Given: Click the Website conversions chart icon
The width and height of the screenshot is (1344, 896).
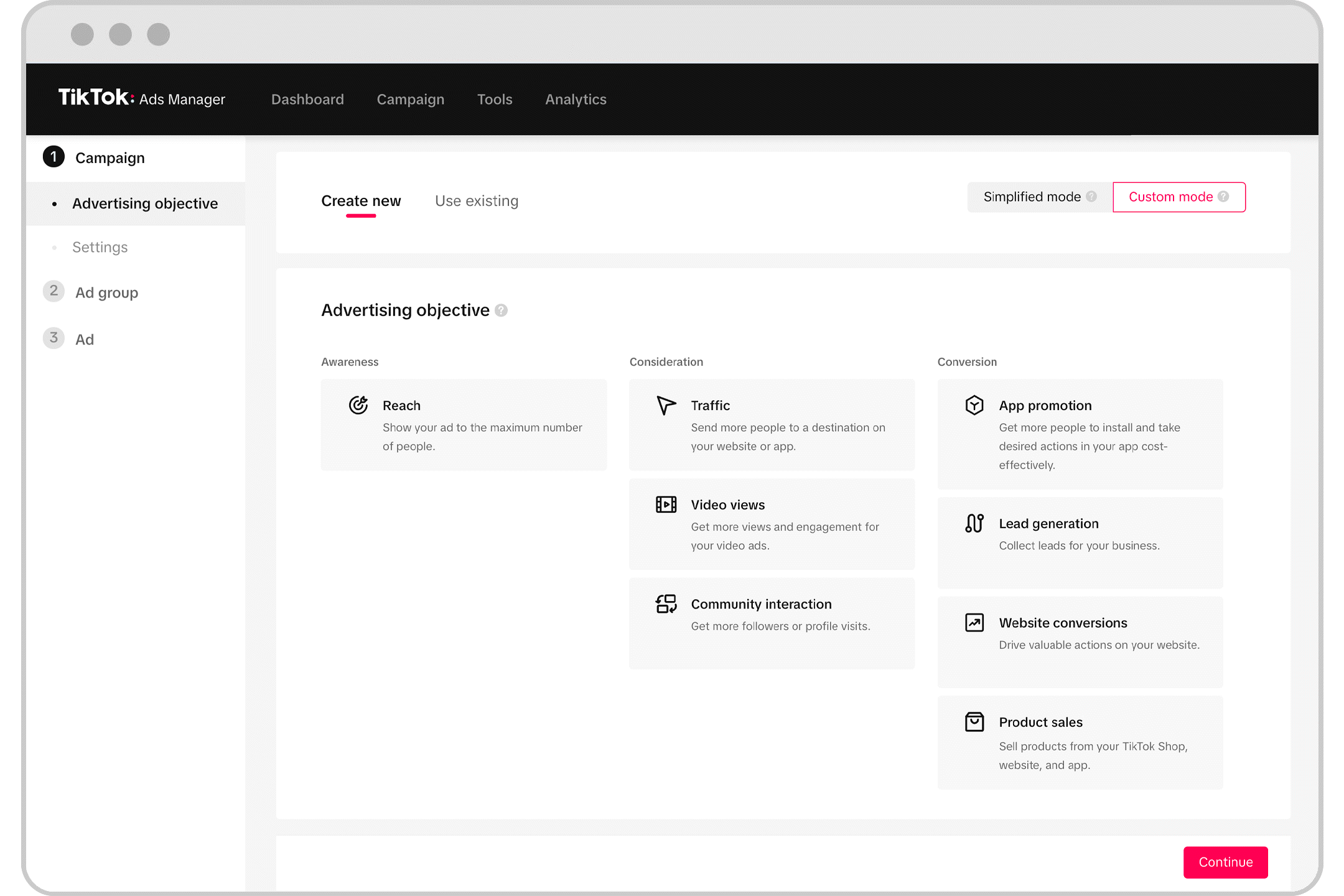Looking at the screenshot, I should [974, 622].
